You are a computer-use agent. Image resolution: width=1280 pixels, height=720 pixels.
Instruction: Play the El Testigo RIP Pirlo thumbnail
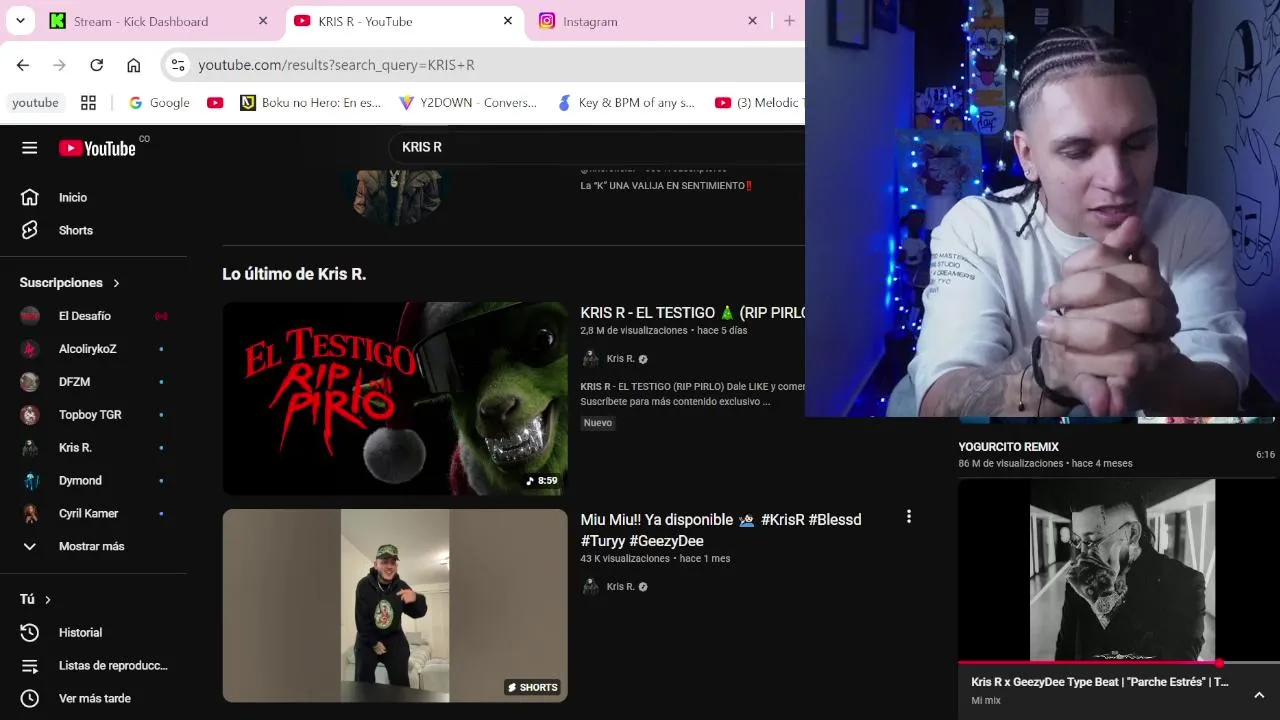395,398
